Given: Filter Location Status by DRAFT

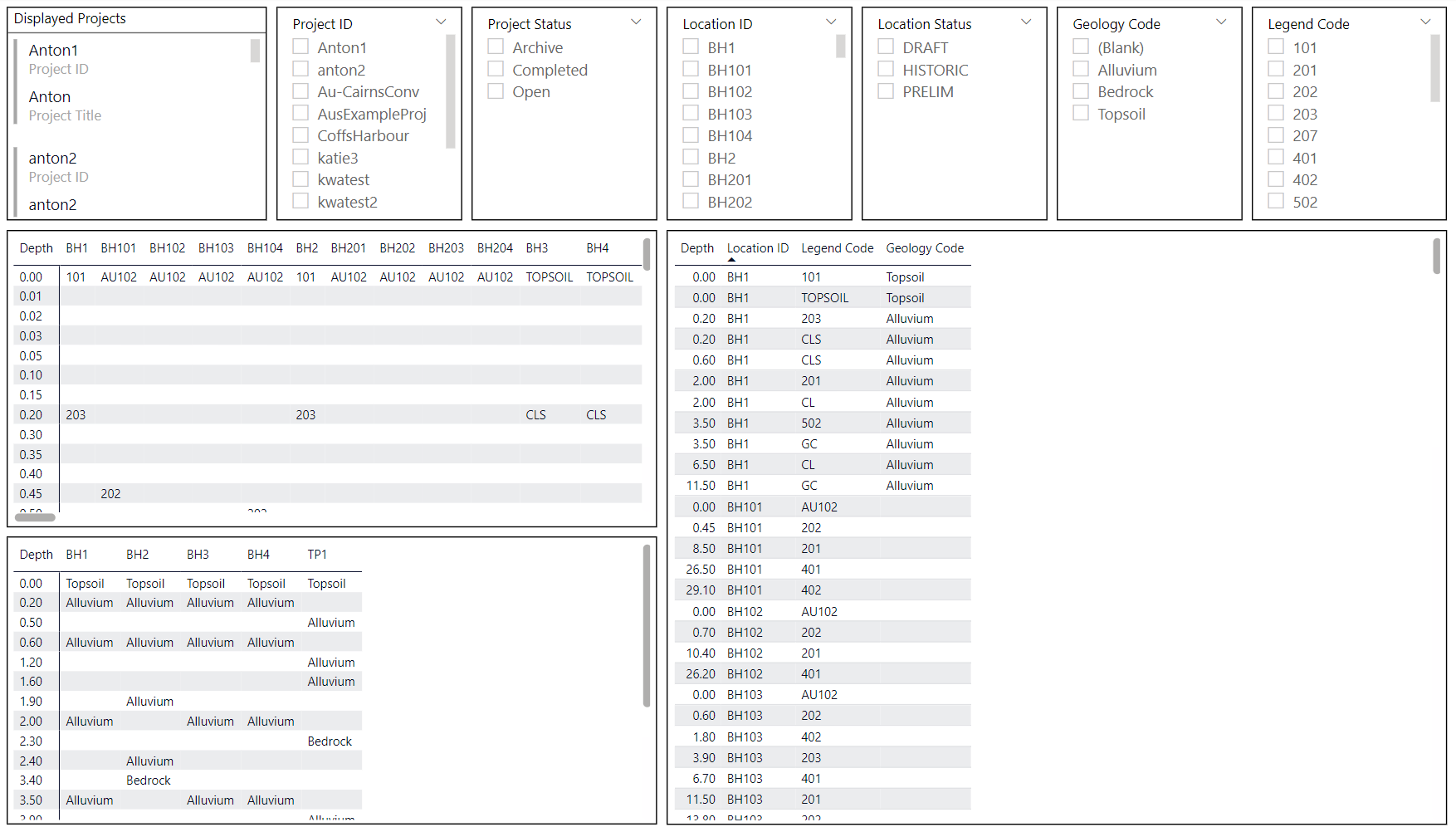Looking at the screenshot, I should [886, 47].
